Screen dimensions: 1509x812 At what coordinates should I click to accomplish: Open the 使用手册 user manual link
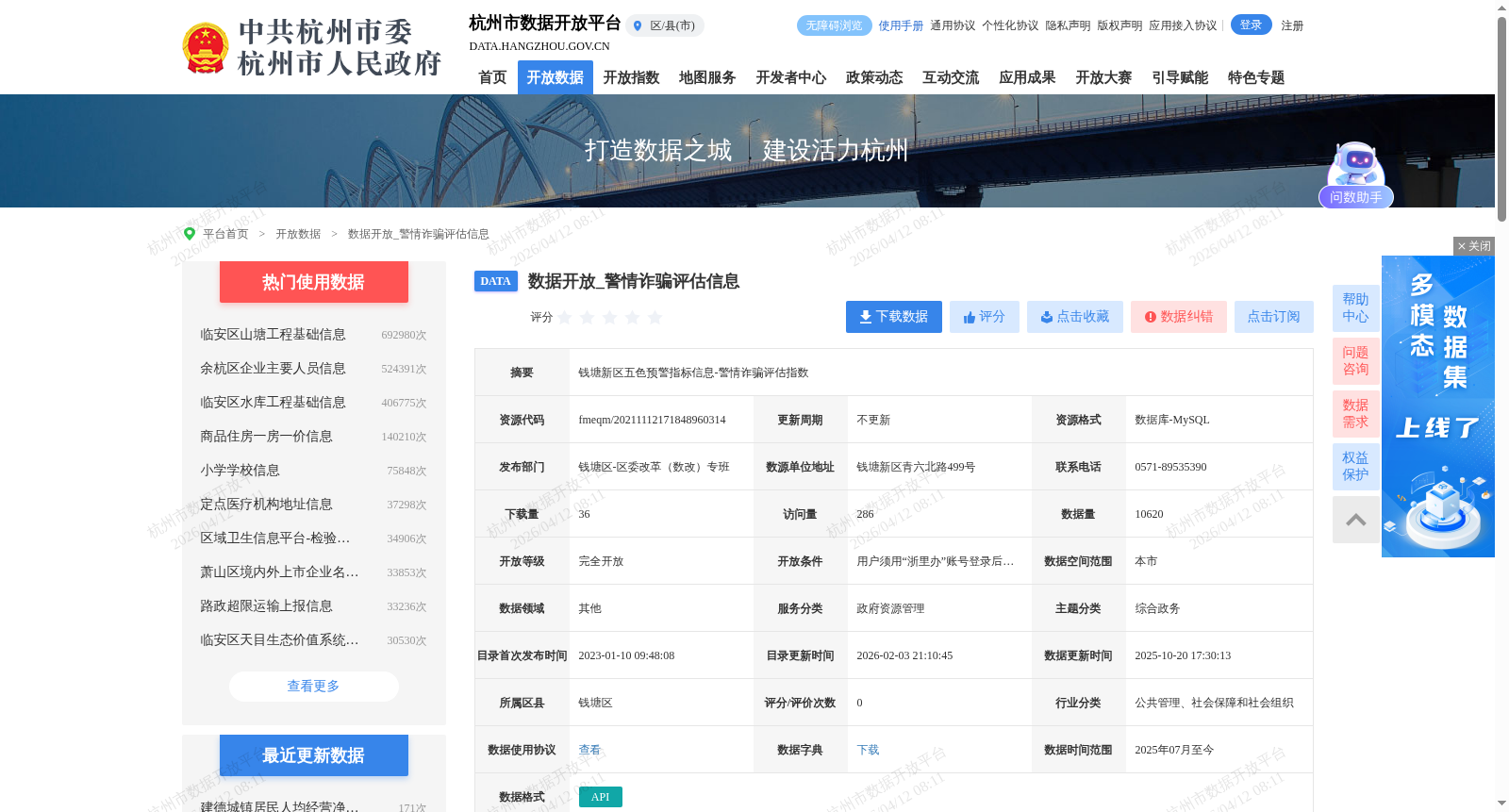click(901, 25)
